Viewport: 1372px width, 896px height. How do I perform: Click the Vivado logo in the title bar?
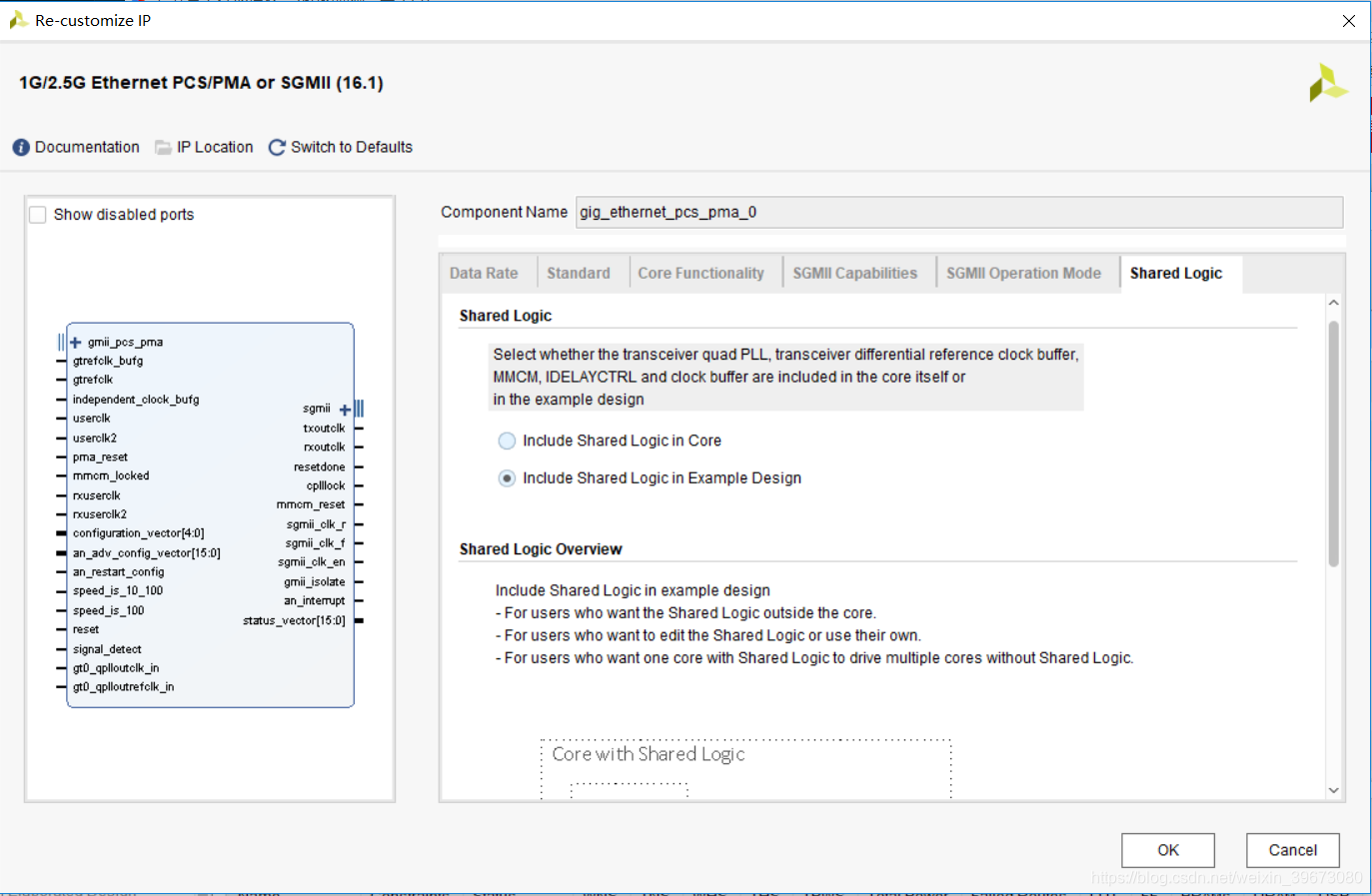[18, 20]
